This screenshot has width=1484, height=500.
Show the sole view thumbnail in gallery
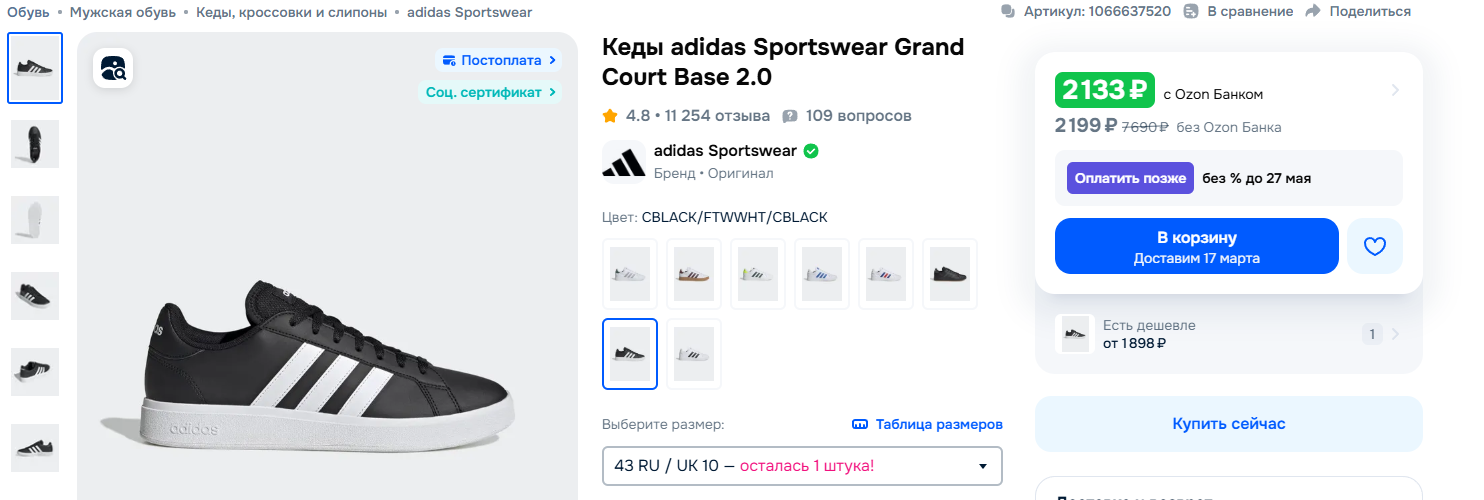[x=35, y=220]
